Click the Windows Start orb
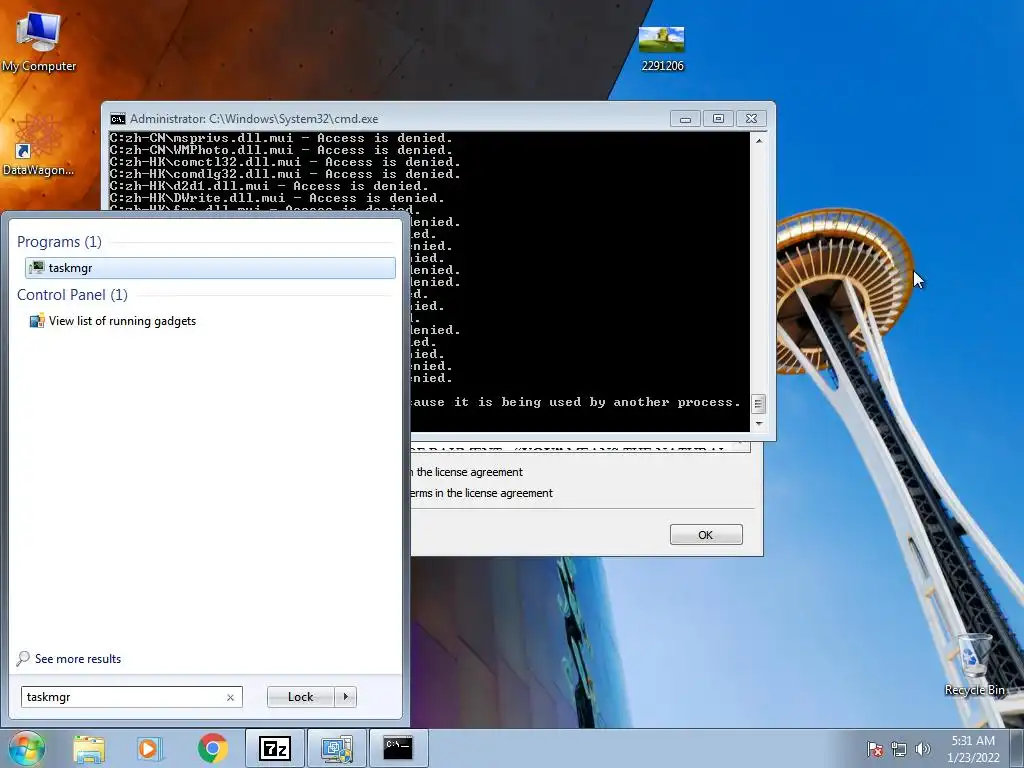 [x=27, y=748]
